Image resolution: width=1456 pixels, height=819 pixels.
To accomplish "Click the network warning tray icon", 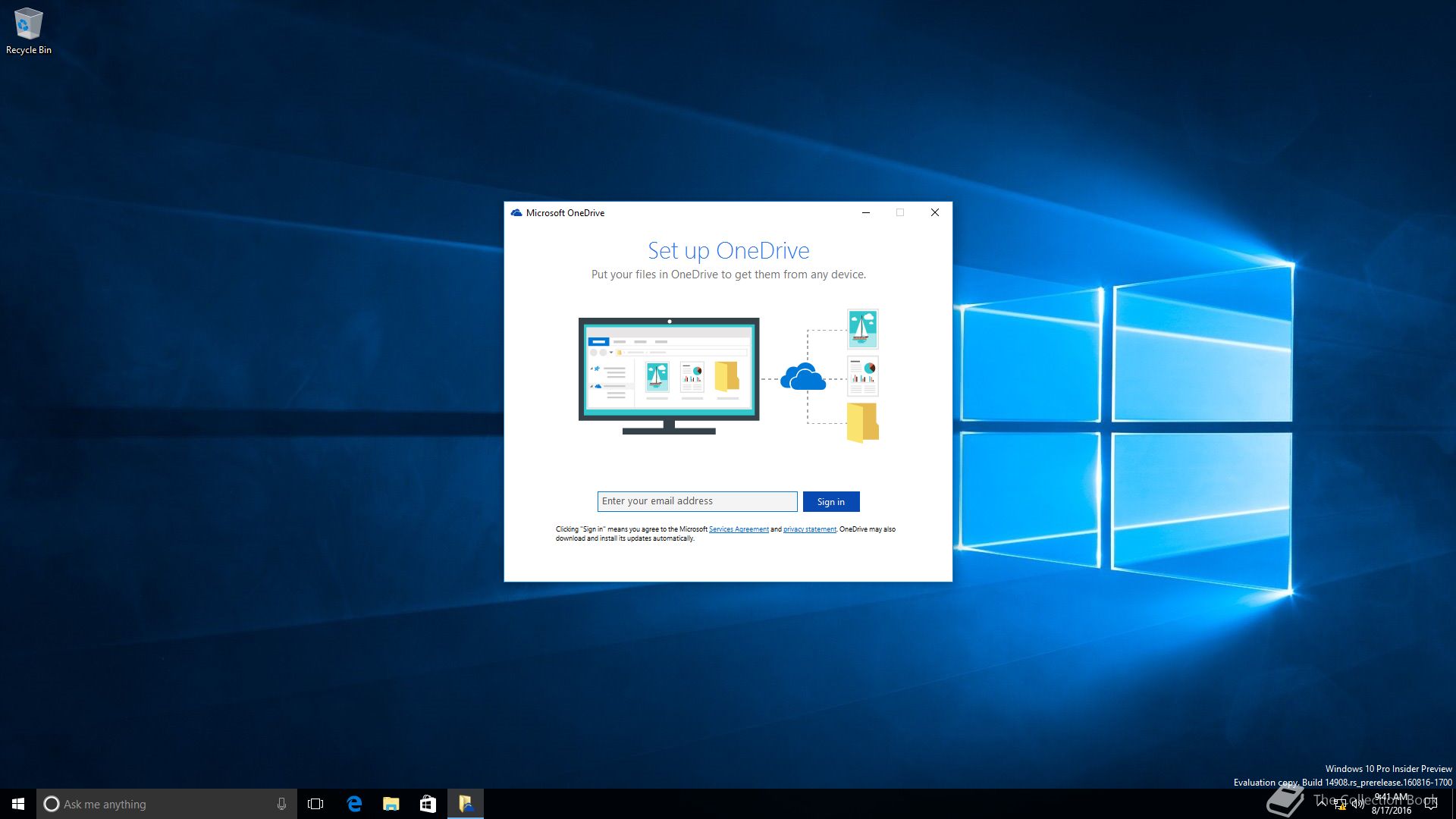I will click(1340, 805).
